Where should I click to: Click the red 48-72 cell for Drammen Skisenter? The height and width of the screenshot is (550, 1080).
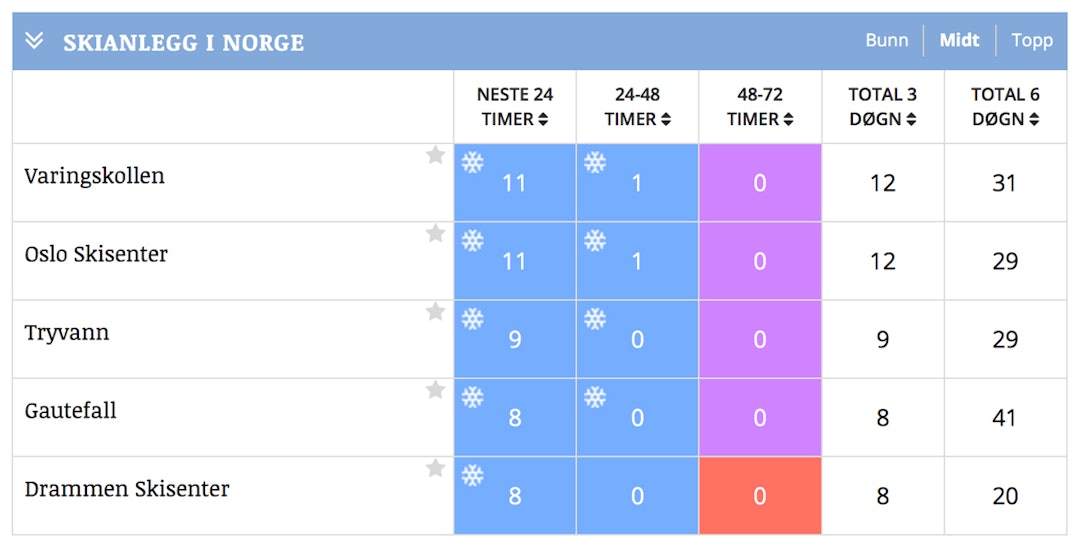[760, 496]
